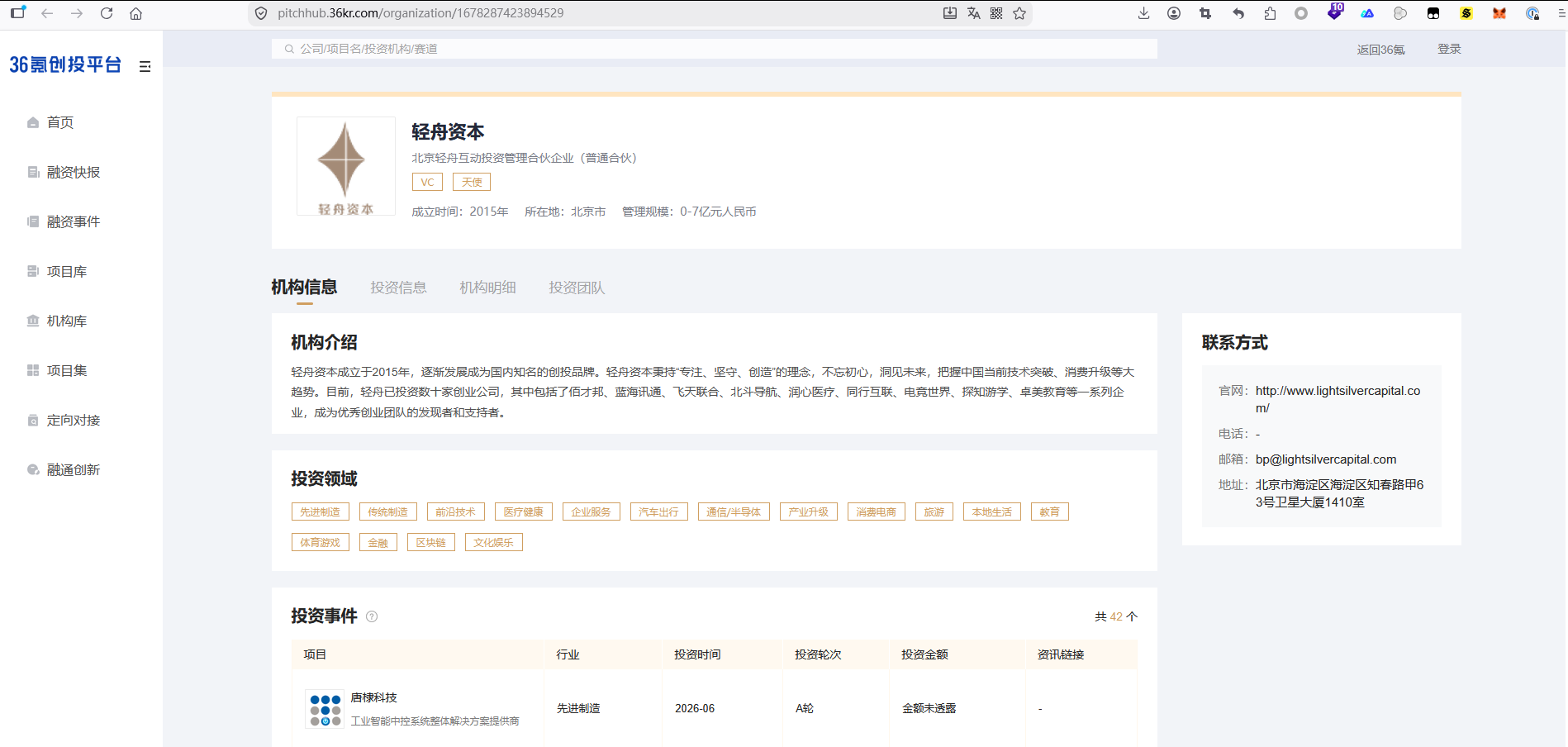Screen dimensions: 1568x747
Task: Open the purple extension with the 10 badge
Action: 1335,12
